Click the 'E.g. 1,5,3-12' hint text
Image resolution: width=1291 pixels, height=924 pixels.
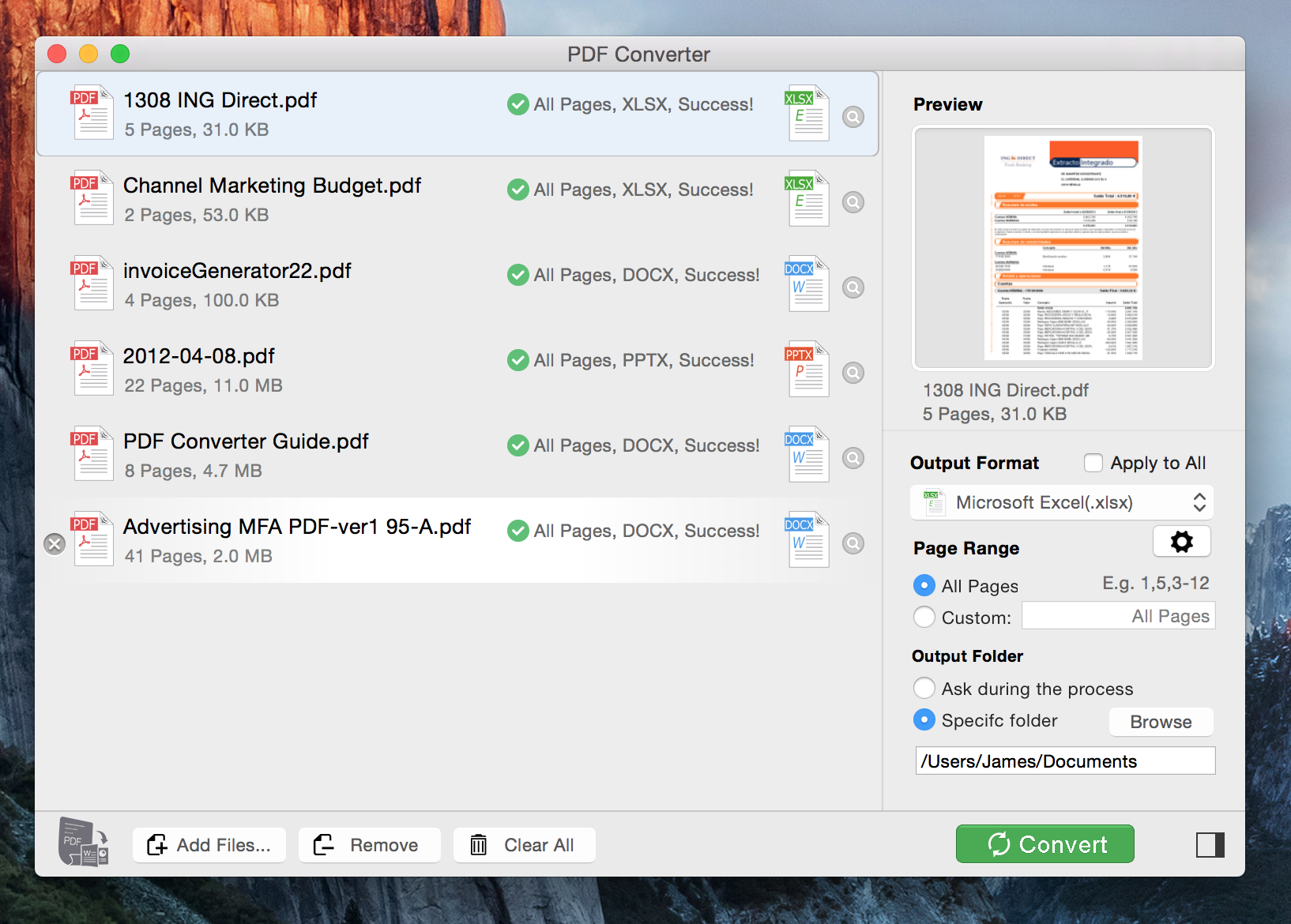(x=1156, y=583)
